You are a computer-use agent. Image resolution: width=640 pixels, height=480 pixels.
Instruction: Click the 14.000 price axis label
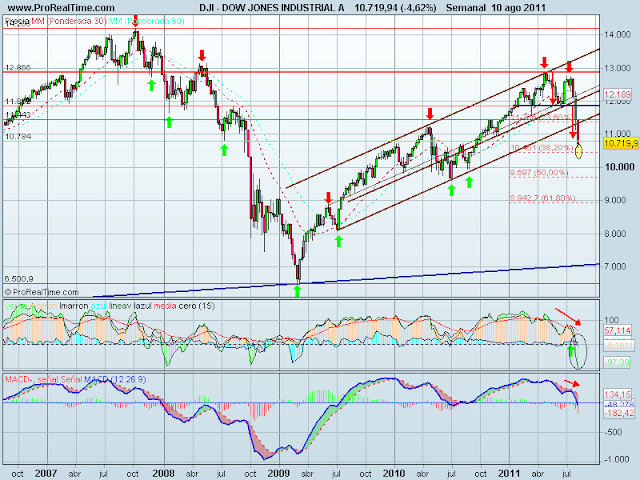click(617, 35)
